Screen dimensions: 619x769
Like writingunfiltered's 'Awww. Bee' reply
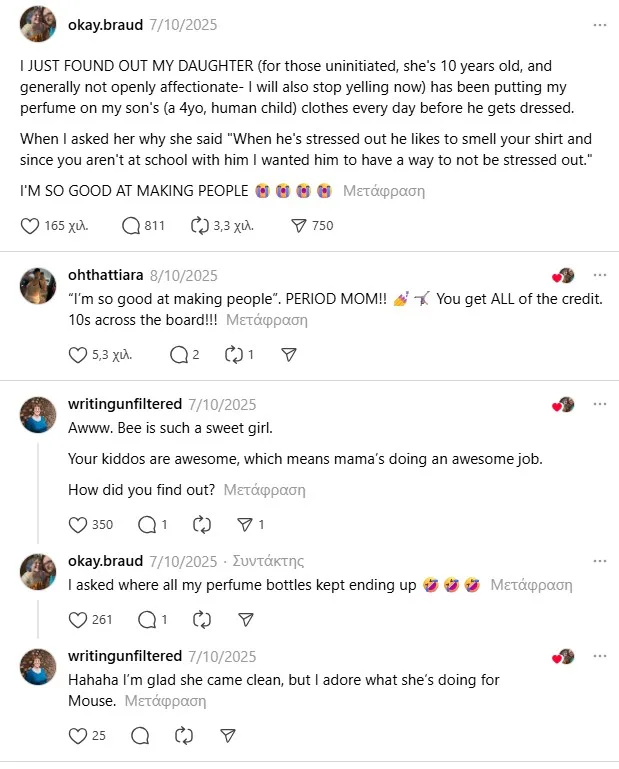click(x=78, y=524)
